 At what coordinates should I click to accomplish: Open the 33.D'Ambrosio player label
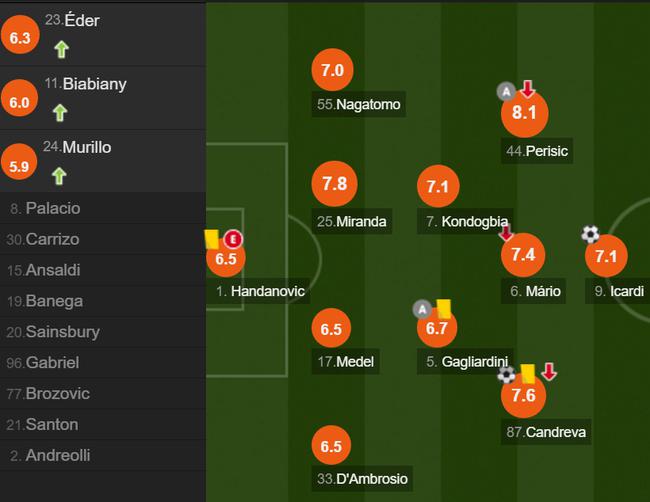point(362,479)
